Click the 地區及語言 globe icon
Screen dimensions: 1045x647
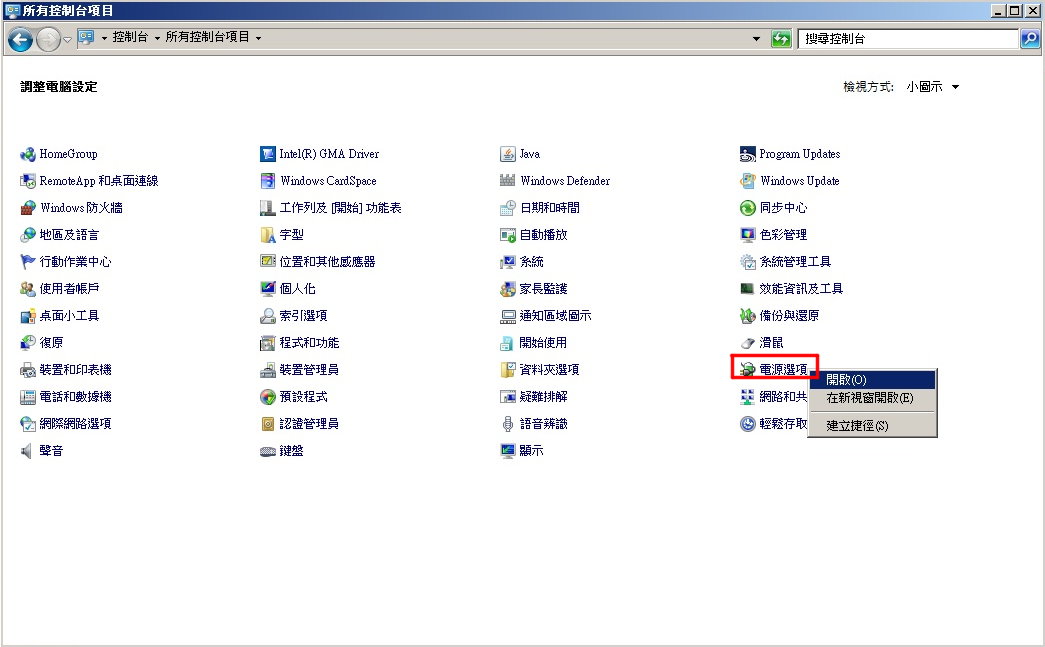point(27,235)
